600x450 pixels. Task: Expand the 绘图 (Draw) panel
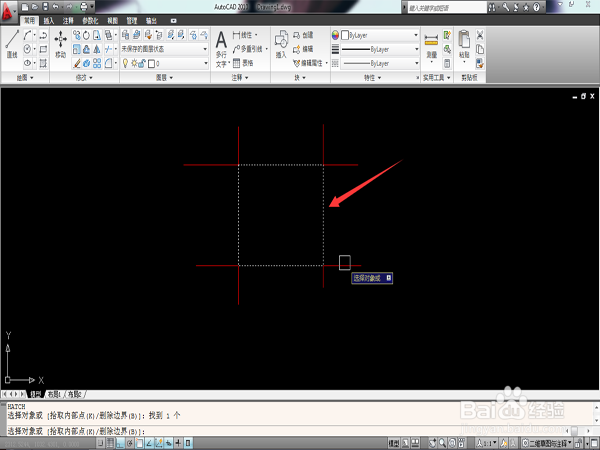[25, 78]
